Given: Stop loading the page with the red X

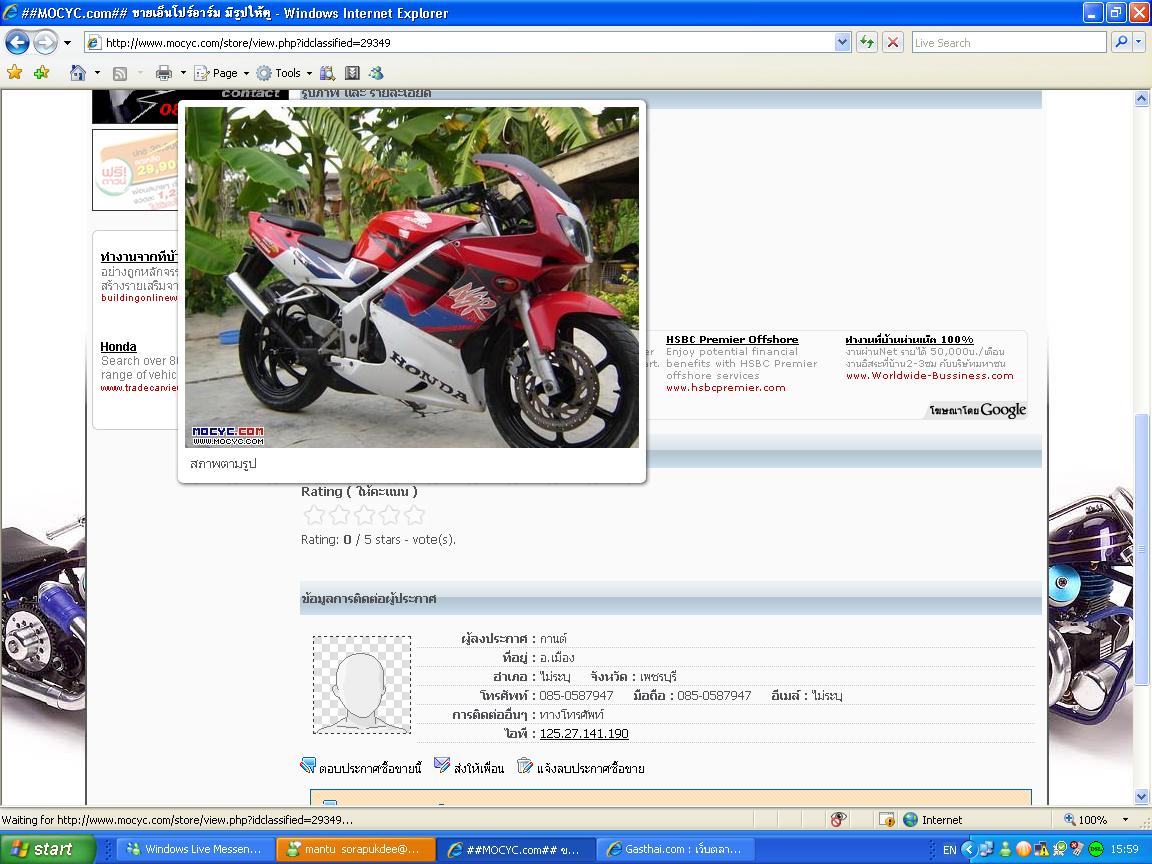Looking at the screenshot, I should (893, 43).
